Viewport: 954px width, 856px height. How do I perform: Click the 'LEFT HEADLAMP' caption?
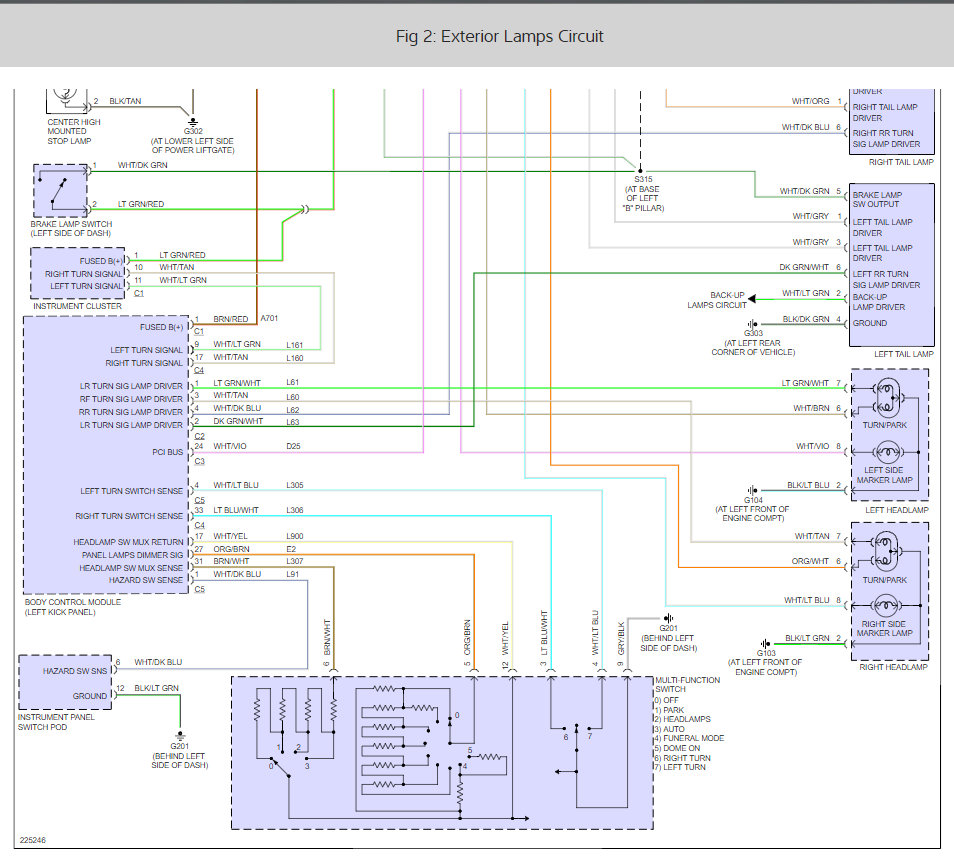pos(897,510)
